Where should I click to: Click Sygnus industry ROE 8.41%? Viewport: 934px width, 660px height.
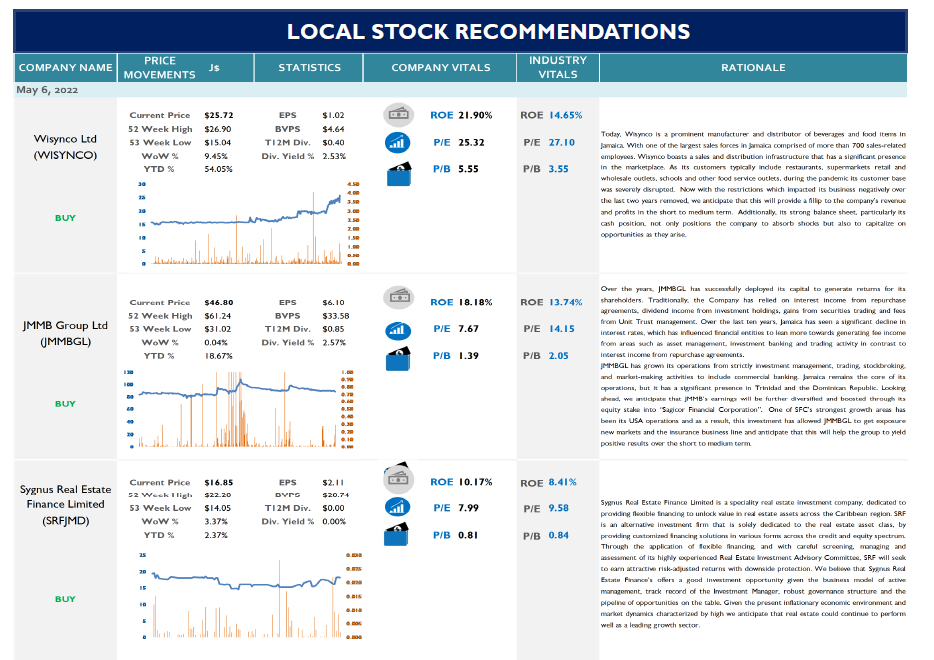pyautogui.click(x=562, y=482)
